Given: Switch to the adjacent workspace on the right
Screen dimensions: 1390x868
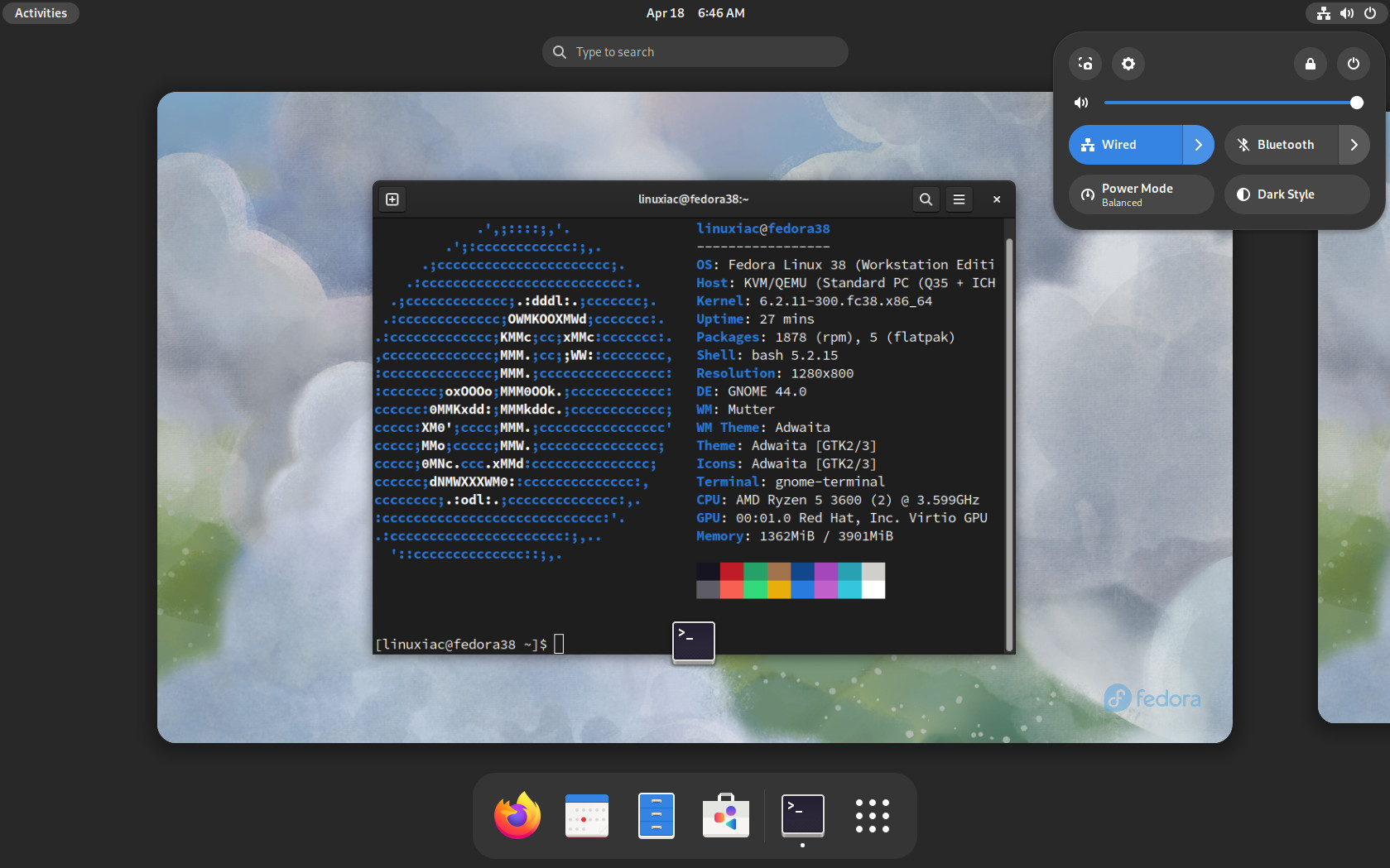Looking at the screenshot, I should (1354, 417).
